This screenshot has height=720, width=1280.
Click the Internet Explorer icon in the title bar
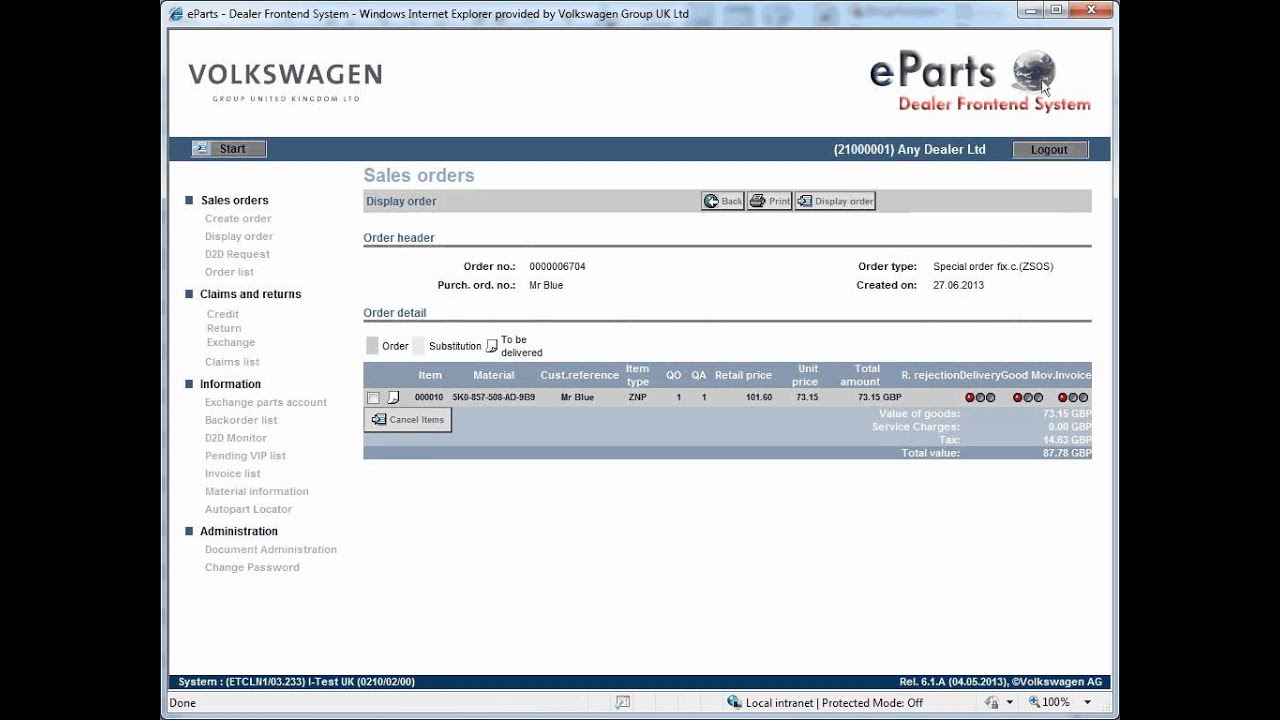(176, 14)
